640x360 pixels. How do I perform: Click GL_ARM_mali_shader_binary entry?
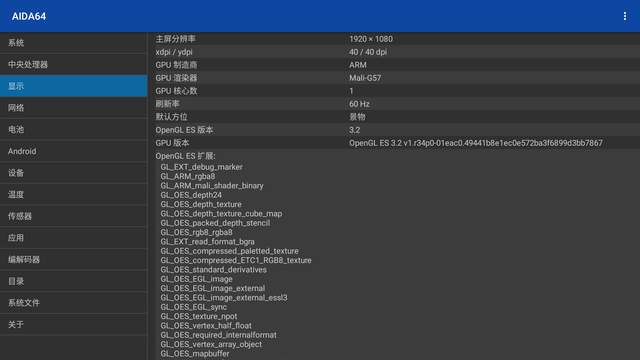point(212,186)
